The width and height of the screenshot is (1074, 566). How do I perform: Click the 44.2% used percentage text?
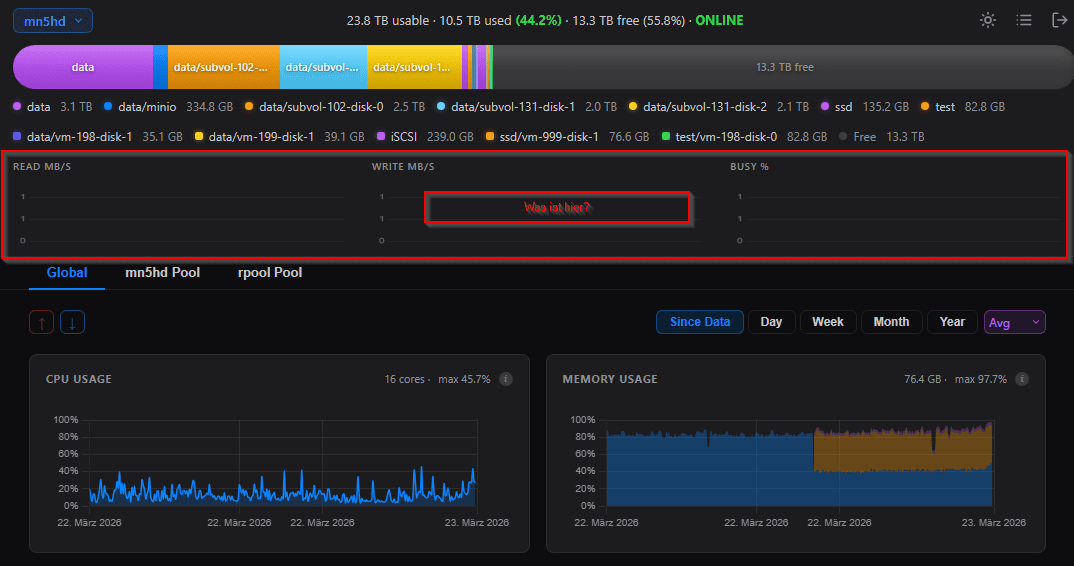538,21
